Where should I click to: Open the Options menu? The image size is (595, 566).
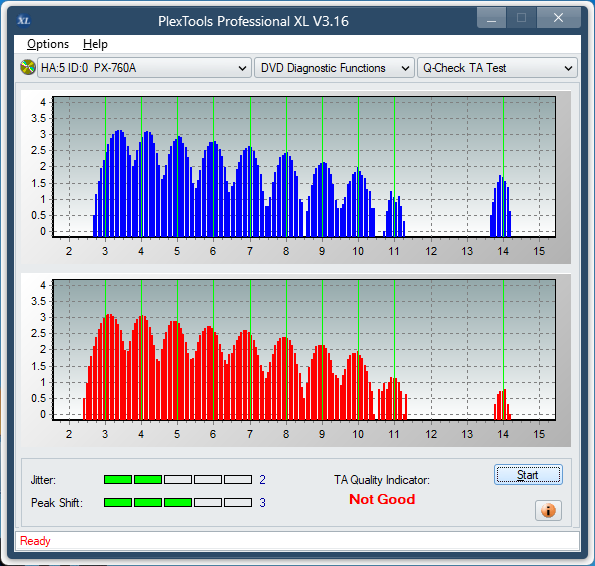(x=48, y=44)
